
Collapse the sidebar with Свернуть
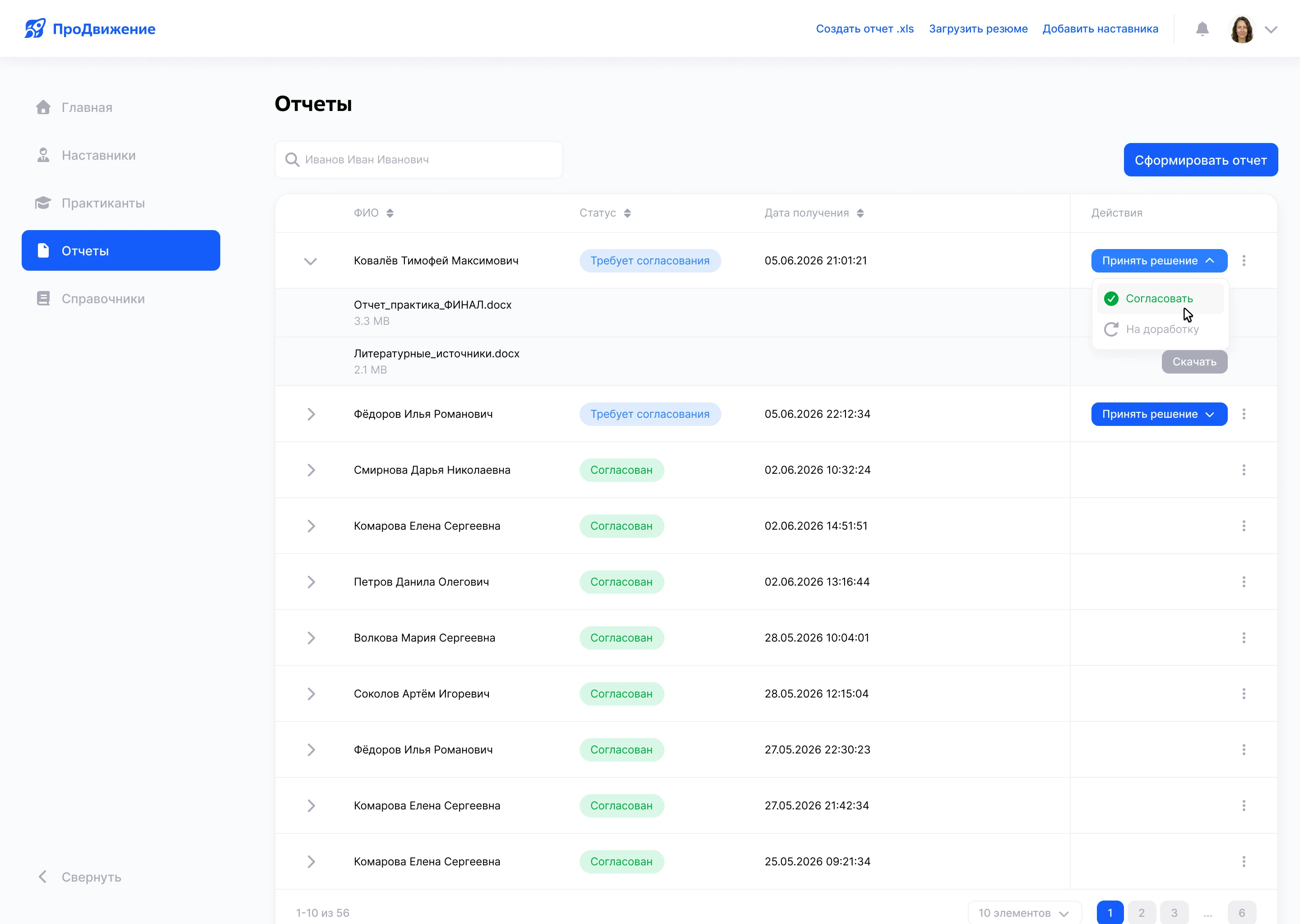pyautogui.click(x=80, y=877)
